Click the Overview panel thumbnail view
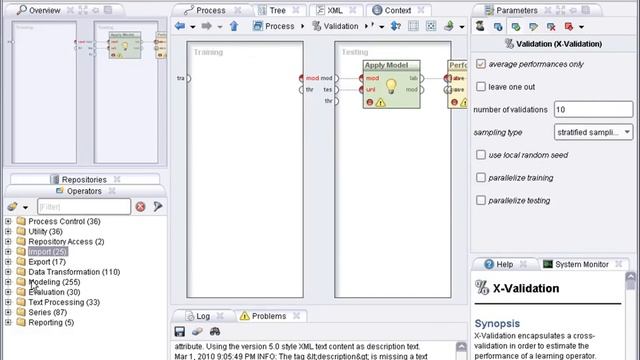The height and width of the screenshot is (360, 640). coord(85,93)
